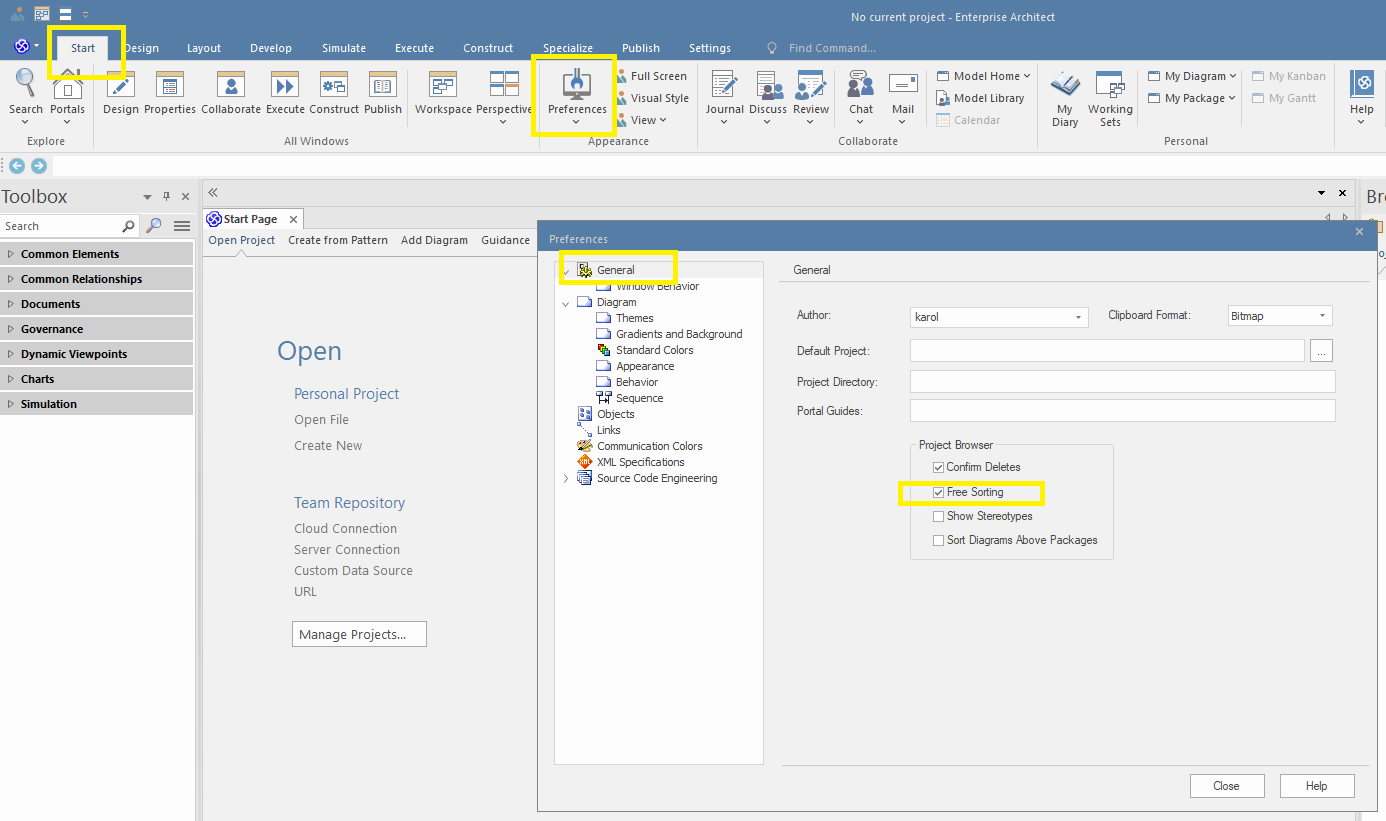Expand the Dynamic Viewpoints toolbox section
Screen dimensions: 1386x821
point(97,354)
